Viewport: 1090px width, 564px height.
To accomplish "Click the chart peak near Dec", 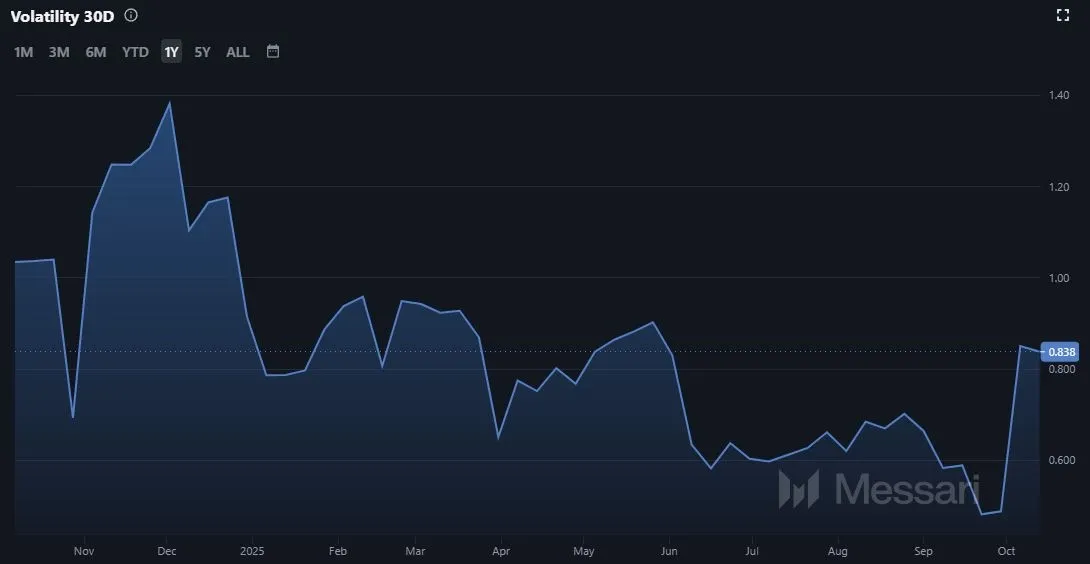I will pyautogui.click(x=169, y=103).
